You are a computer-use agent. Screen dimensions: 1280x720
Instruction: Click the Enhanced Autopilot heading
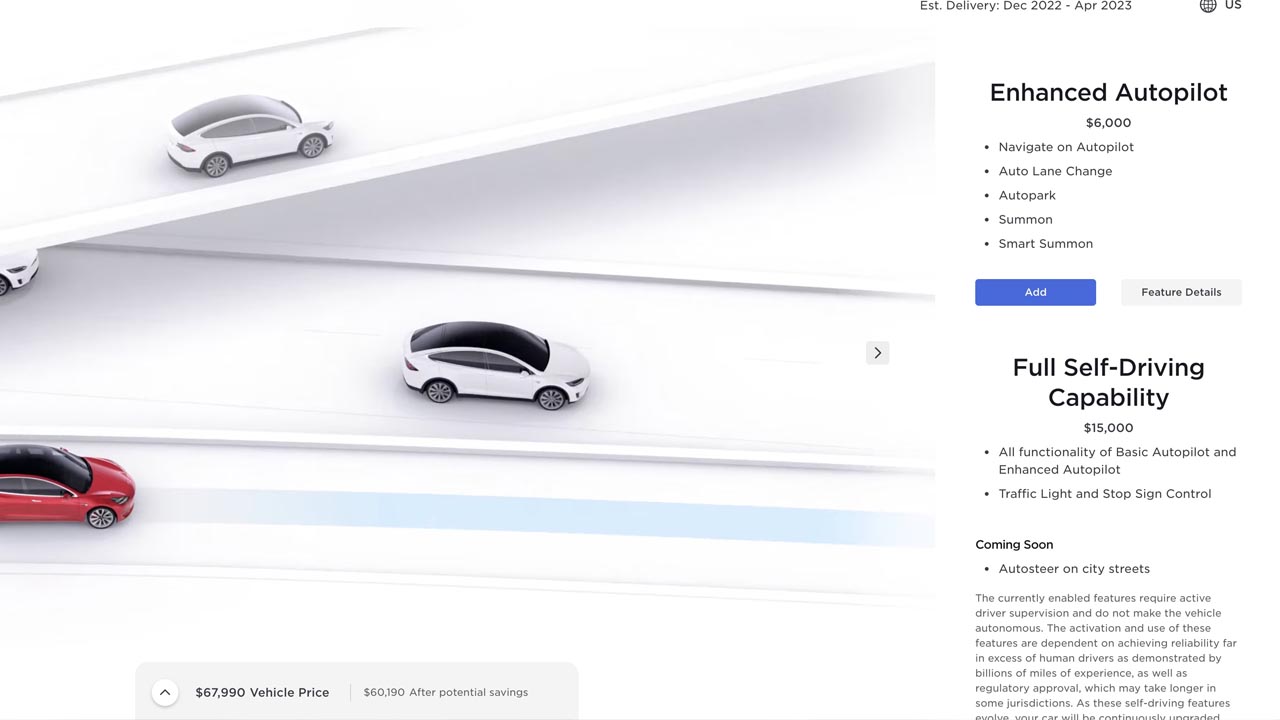coord(1108,92)
